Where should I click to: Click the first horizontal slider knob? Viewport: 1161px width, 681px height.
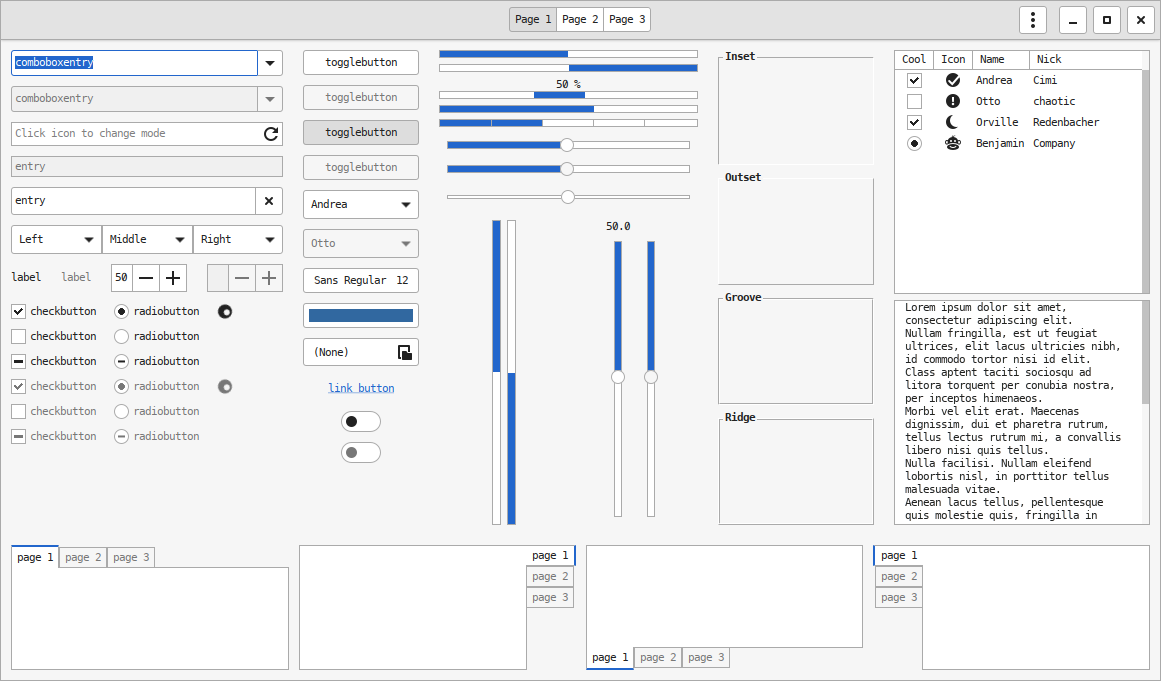(566, 145)
